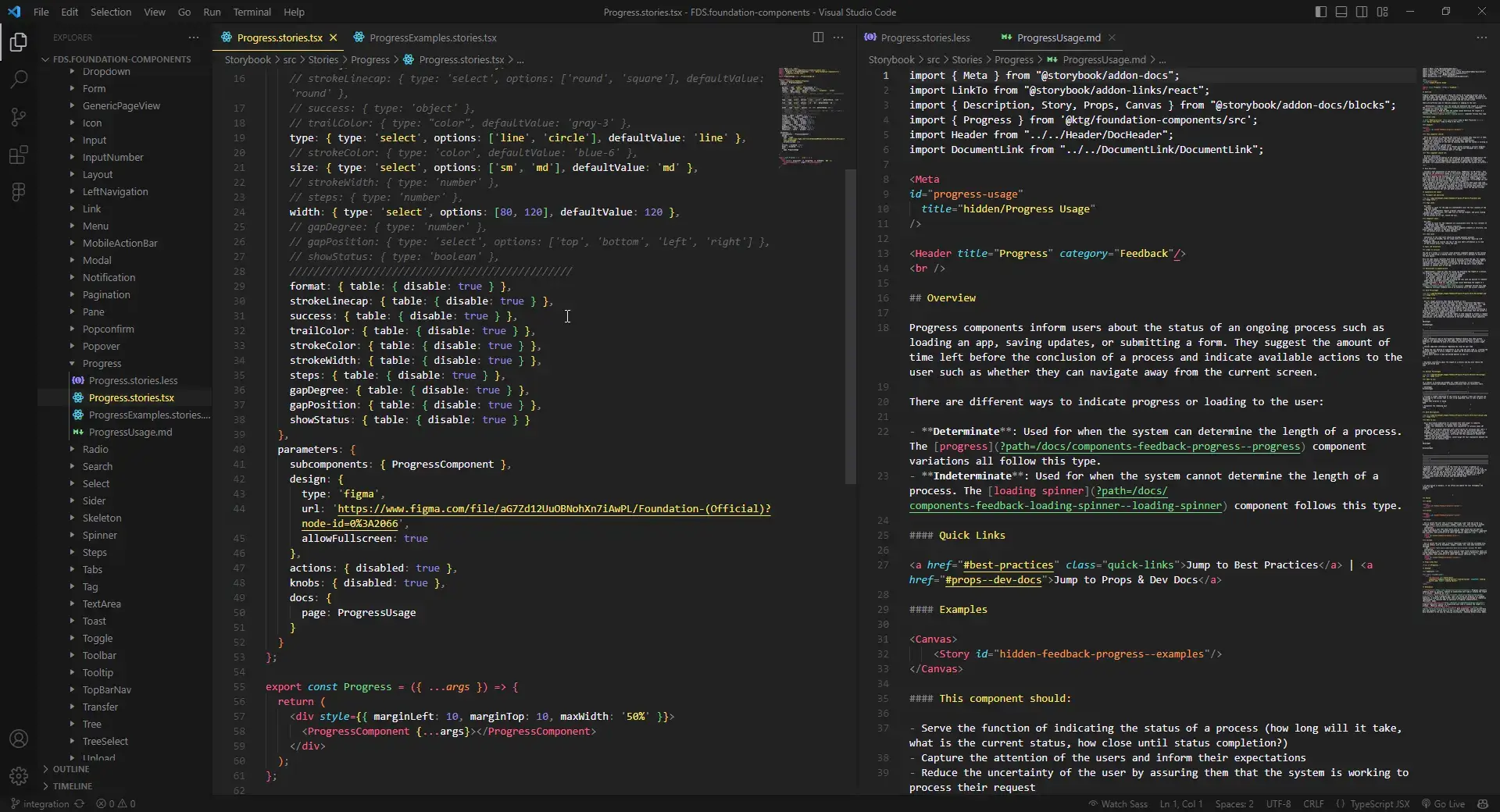Click the Accounts icon in activity bar

point(19,739)
